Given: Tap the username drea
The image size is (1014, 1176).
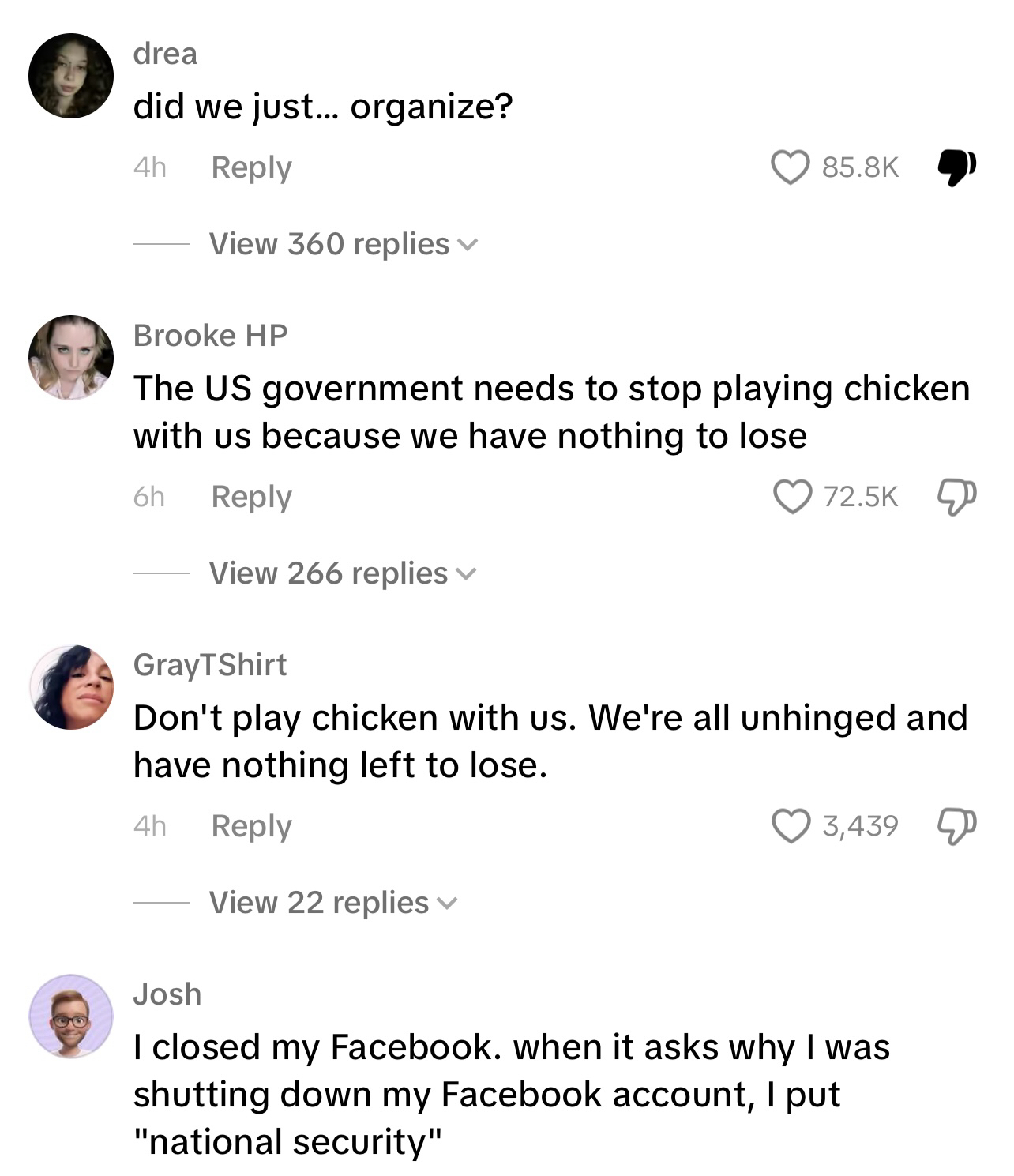Looking at the screenshot, I should tap(165, 54).
